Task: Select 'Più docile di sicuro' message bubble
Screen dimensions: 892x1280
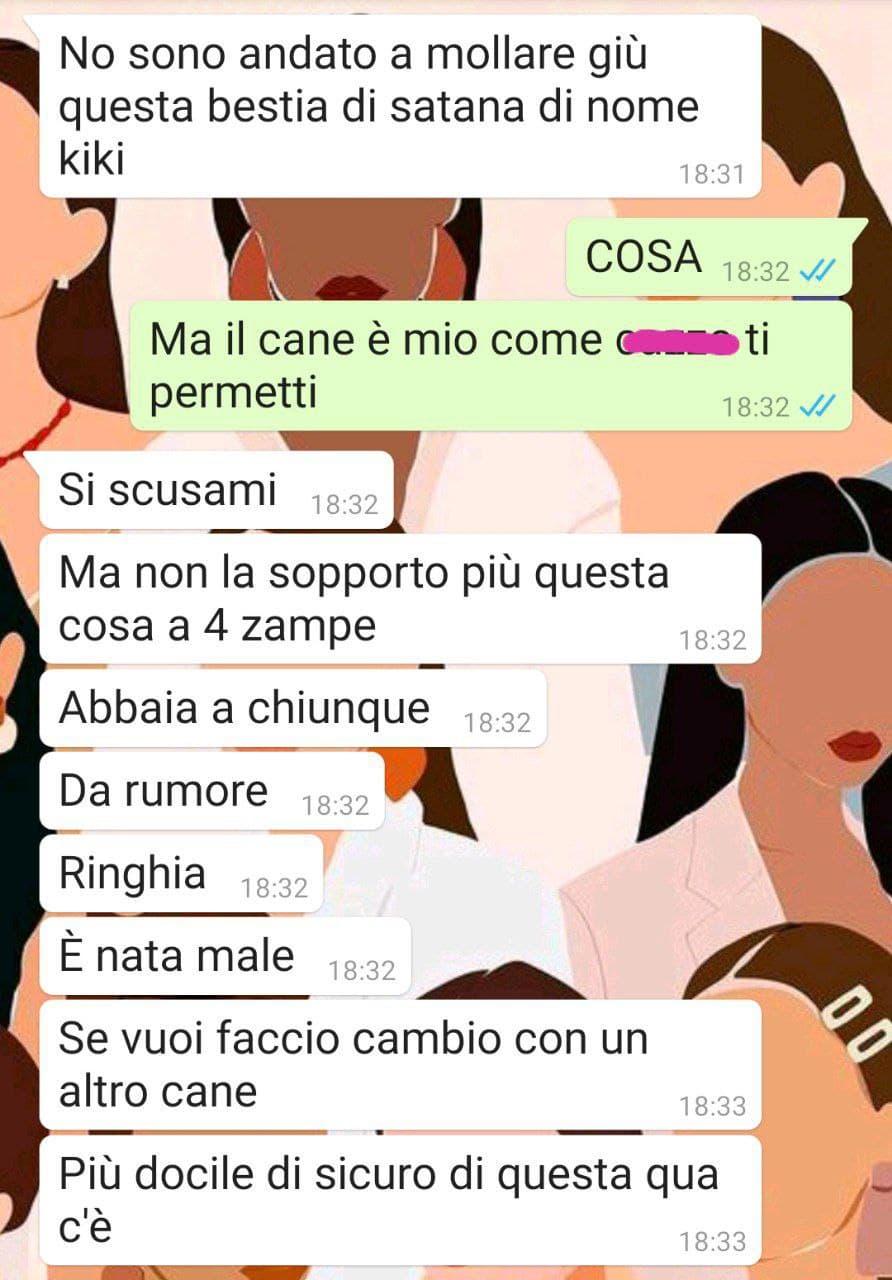Action: point(400,1200)
